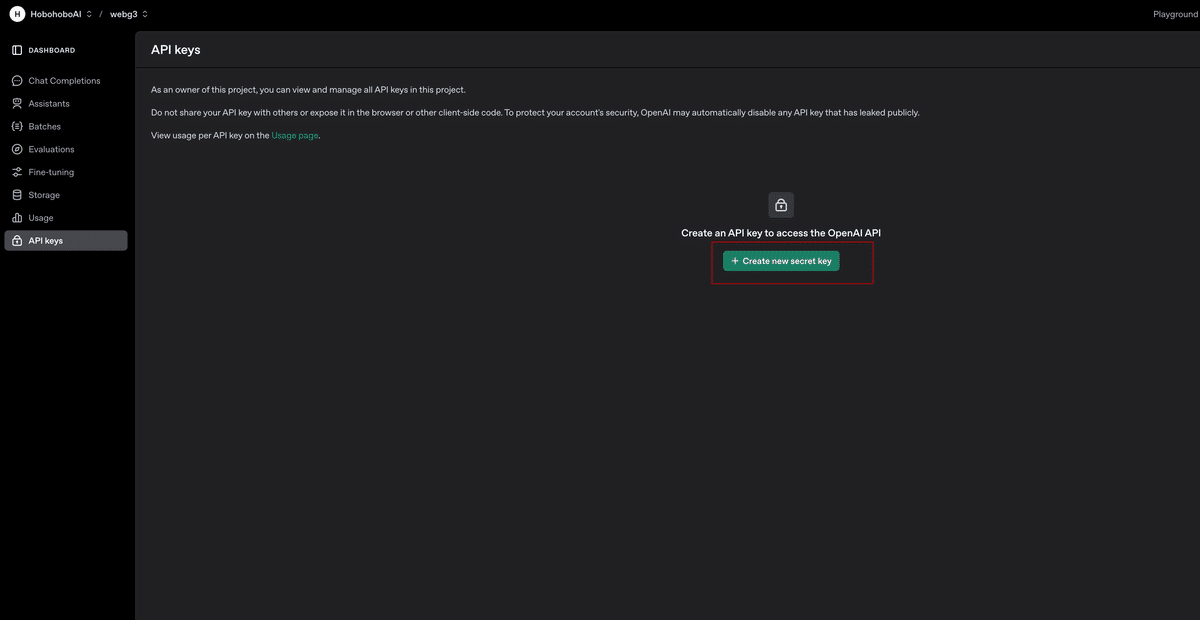Click the Evaluations compass icon

(17, 149)
